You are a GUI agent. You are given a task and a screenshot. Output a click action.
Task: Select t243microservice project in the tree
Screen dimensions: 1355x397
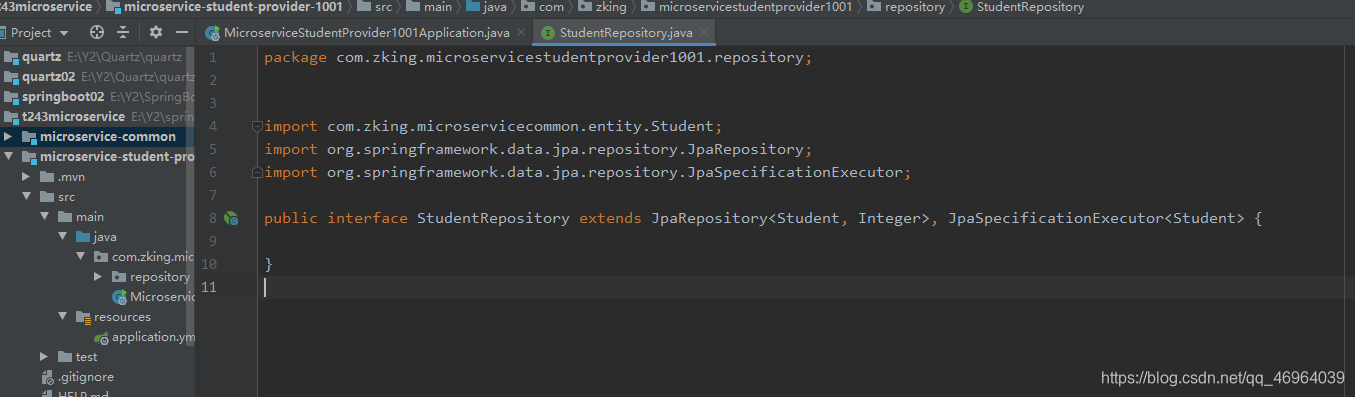pos(97,117)
